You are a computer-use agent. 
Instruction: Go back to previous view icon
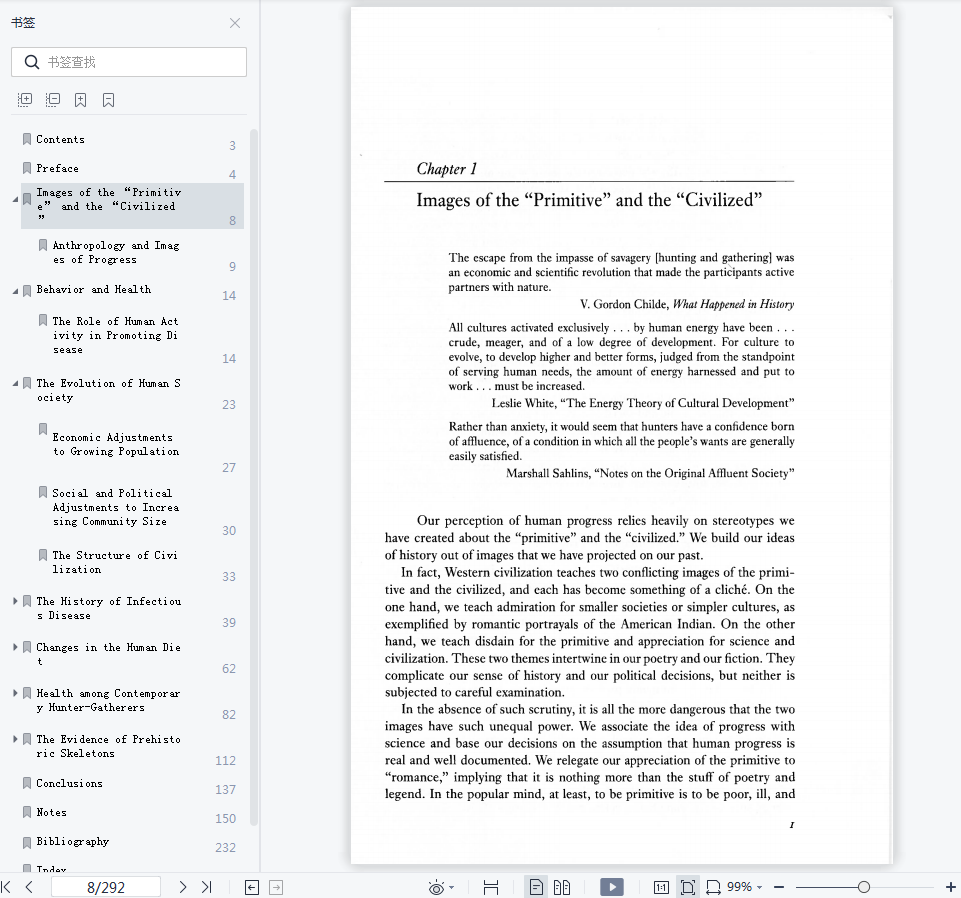pos(252,887)
